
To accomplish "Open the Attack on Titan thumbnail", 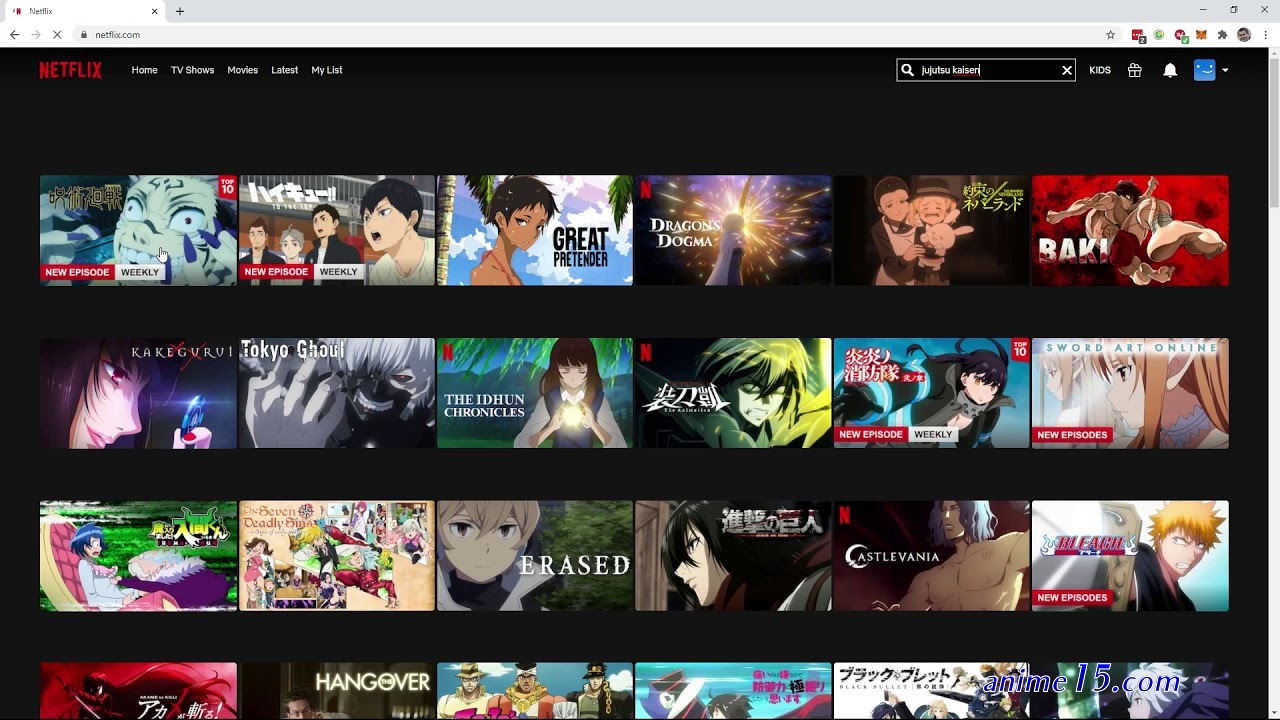I will click(x=733, y=556).
